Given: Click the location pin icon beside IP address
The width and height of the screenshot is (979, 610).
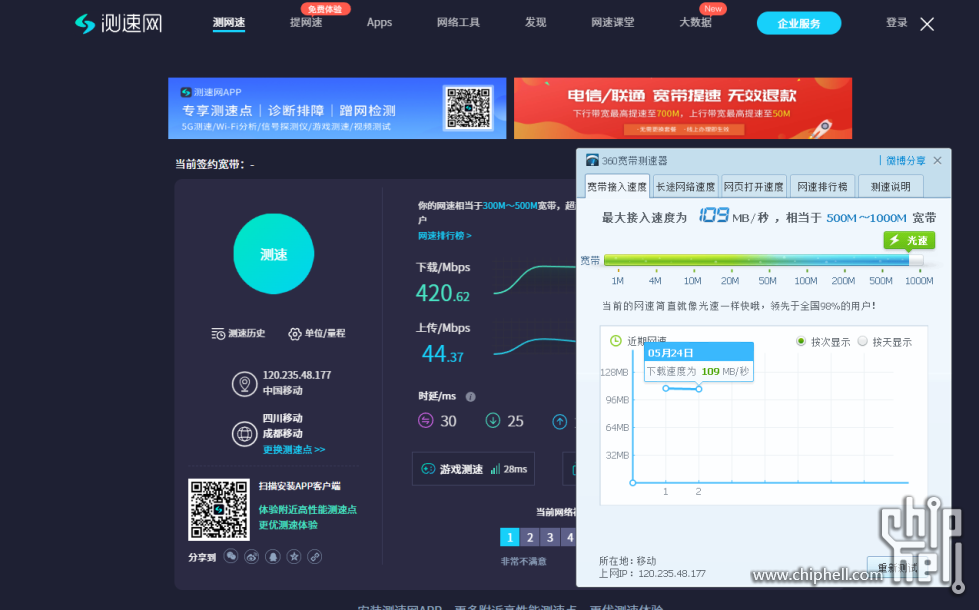Looking at the screenshot, I should tap(244, 384).
